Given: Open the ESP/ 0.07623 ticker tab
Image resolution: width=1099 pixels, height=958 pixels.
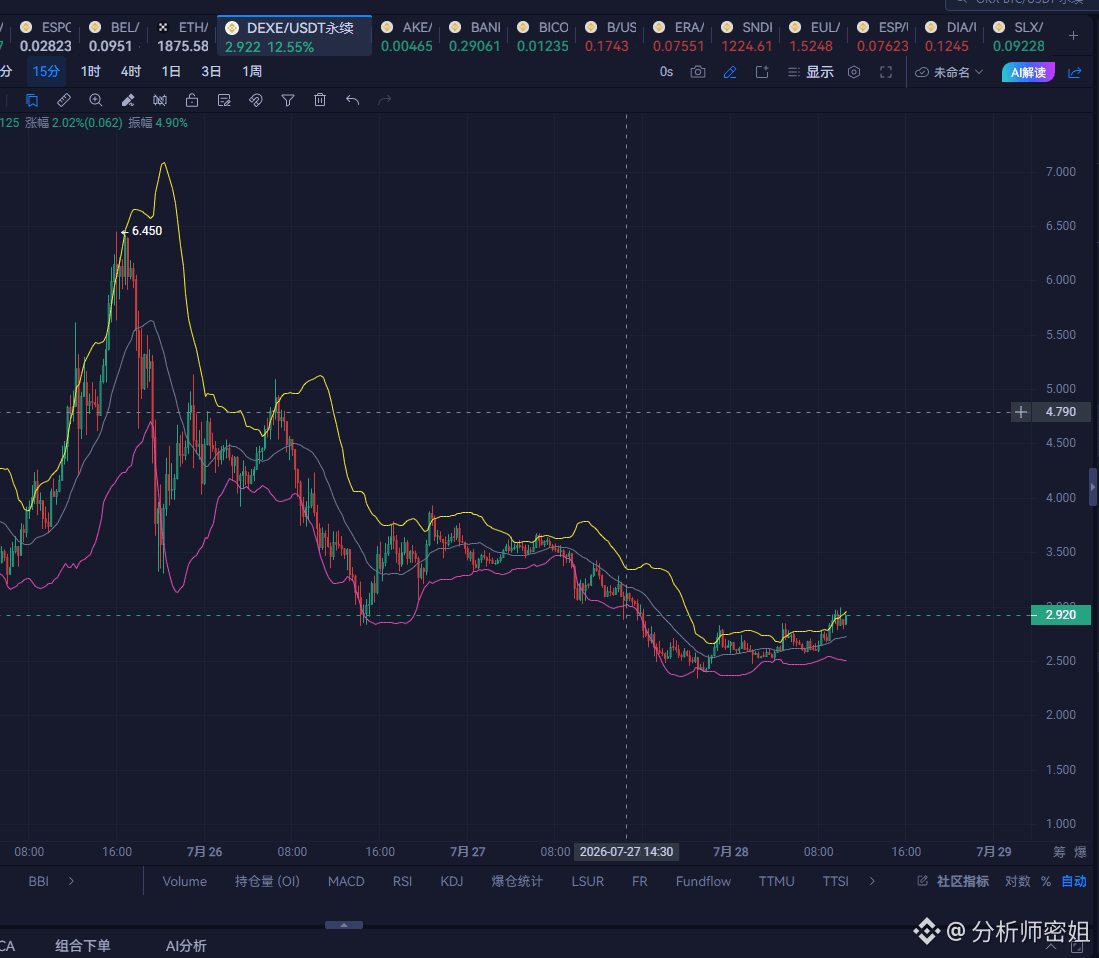Looking at the screenshot, I should click(x=882, y=36).
